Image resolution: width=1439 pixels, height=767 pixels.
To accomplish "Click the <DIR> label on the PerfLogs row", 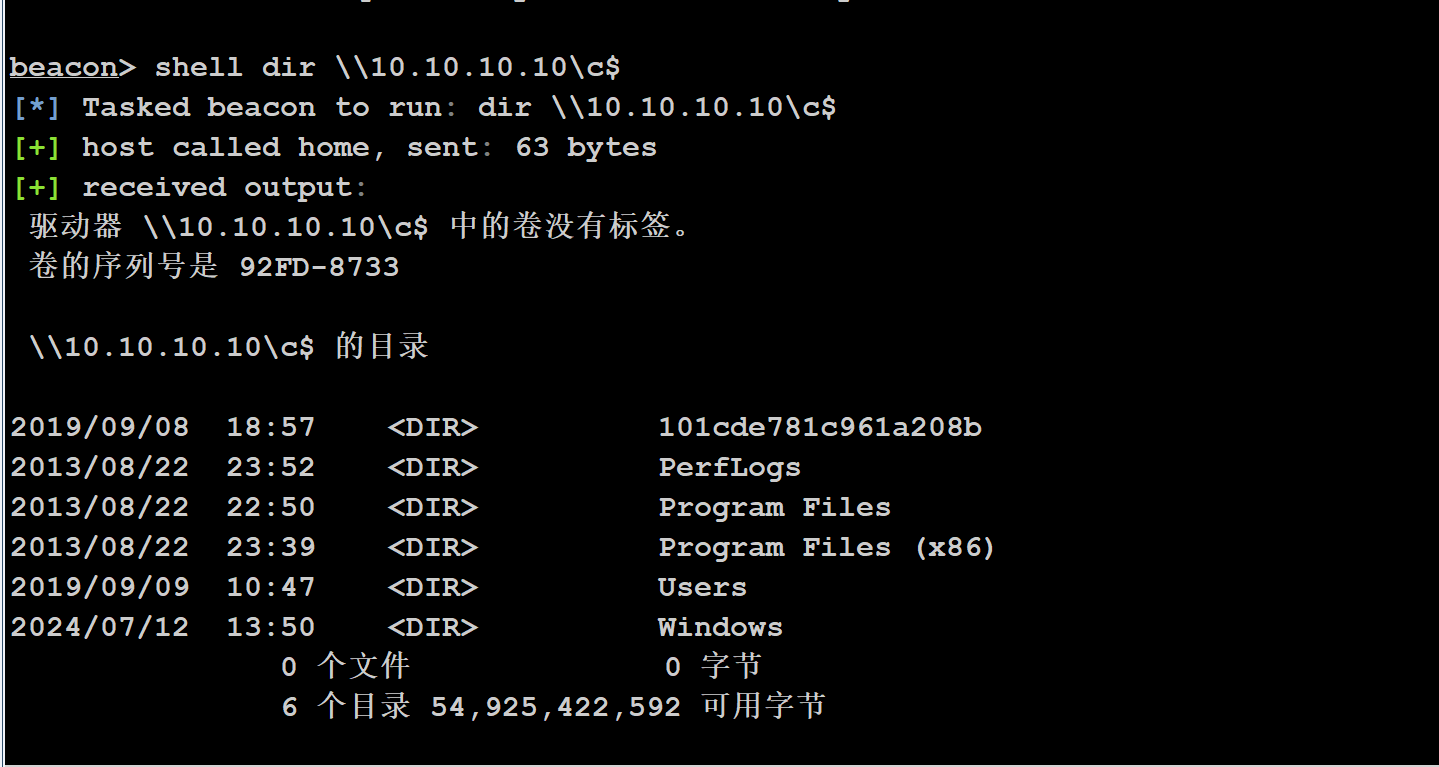I will pyautogui.click(x=433, y=468).
